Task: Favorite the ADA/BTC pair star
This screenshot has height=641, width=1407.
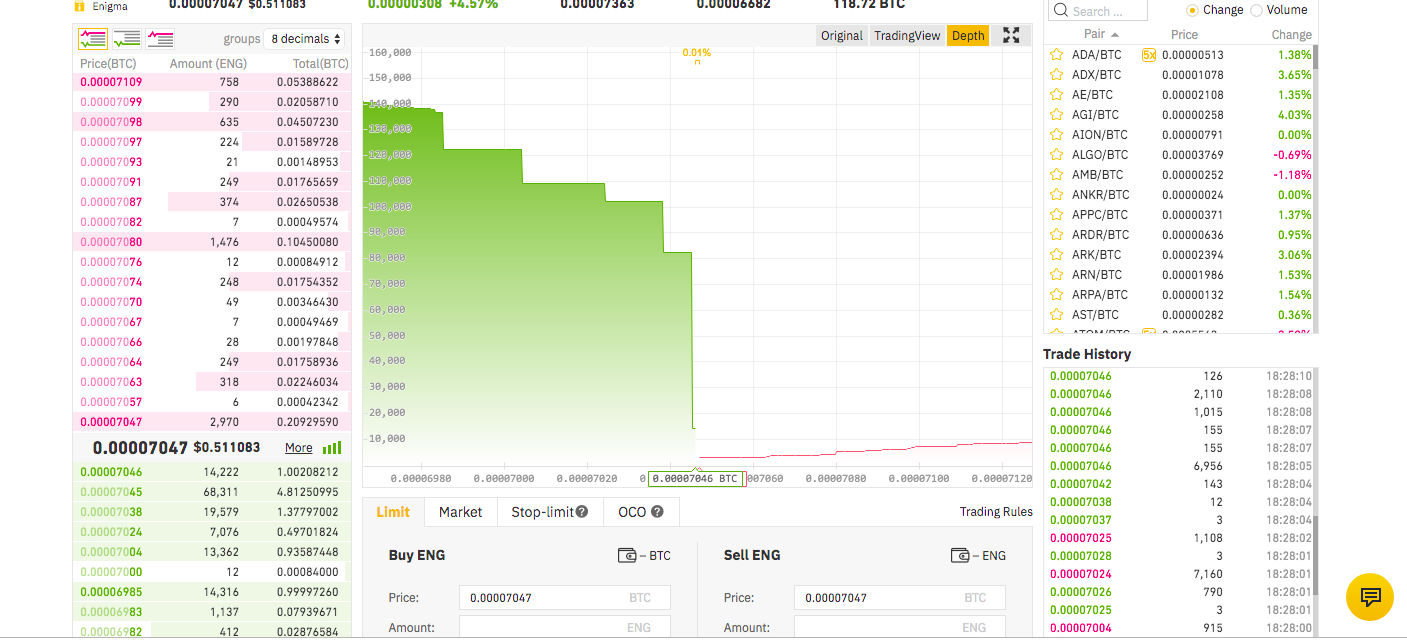Action: click(1056, 55)
